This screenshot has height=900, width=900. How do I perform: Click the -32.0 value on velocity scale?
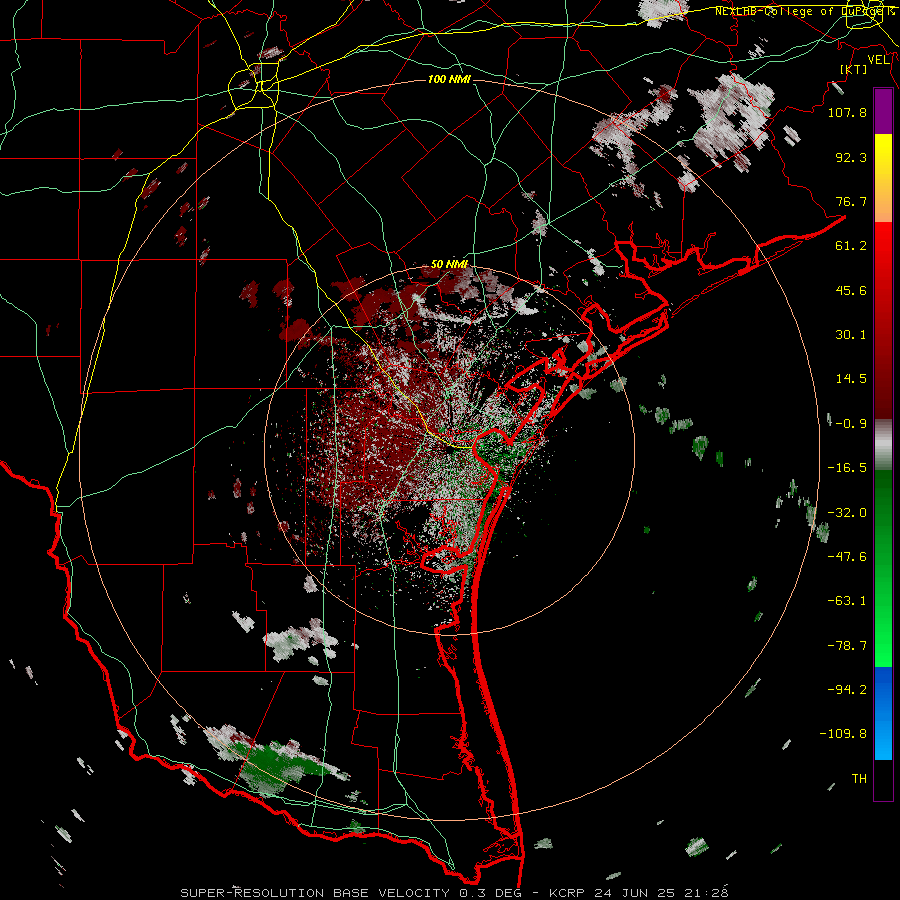[847, 513]
